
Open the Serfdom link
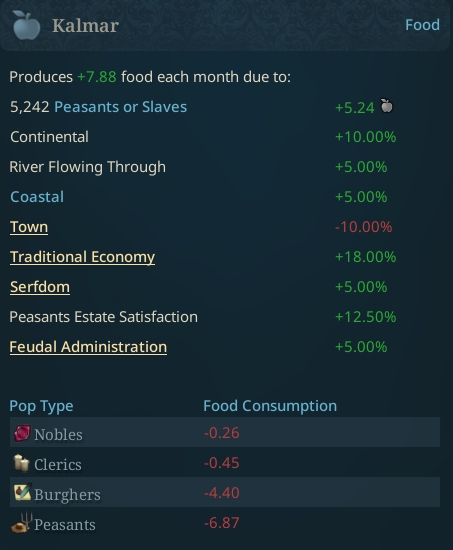tap(40, 287)
